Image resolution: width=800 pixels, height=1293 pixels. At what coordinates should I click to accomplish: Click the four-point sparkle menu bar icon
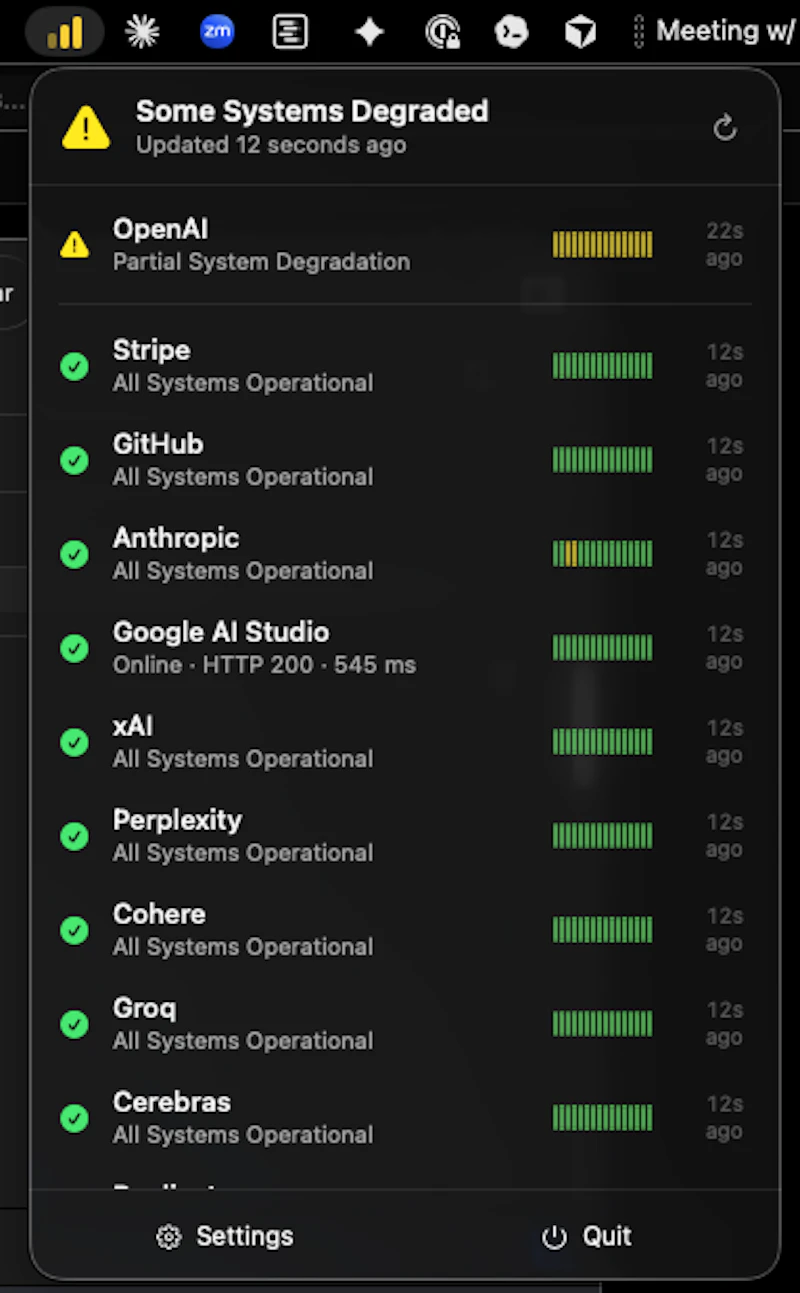tap(369, 32)
